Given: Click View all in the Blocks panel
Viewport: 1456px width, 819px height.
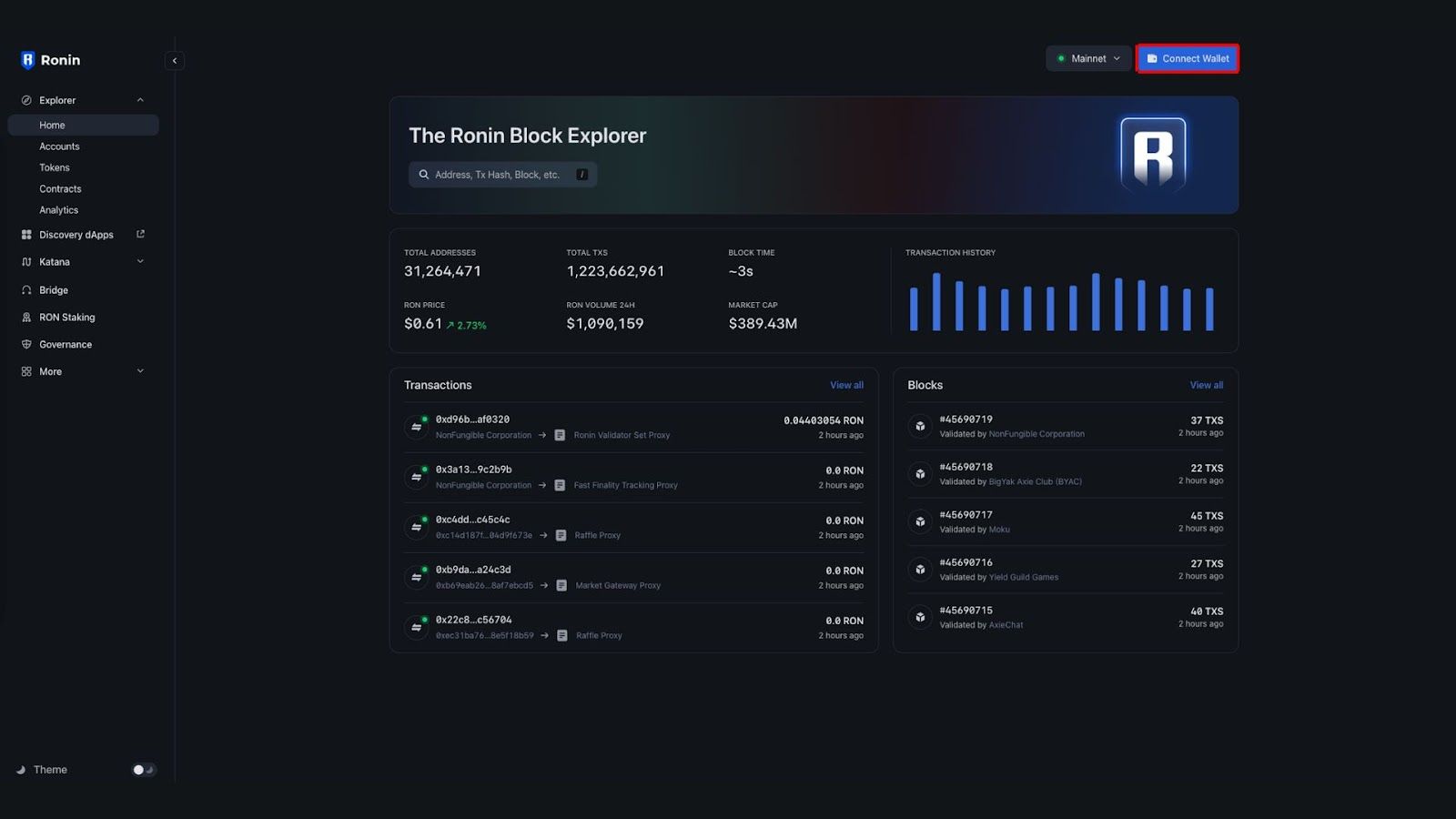Looking at the screenshot, I should tap(1207, 385).
